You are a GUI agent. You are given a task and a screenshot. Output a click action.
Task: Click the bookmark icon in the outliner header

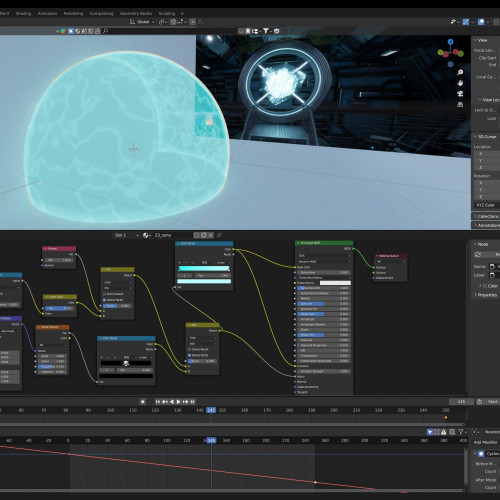(248, 31)
